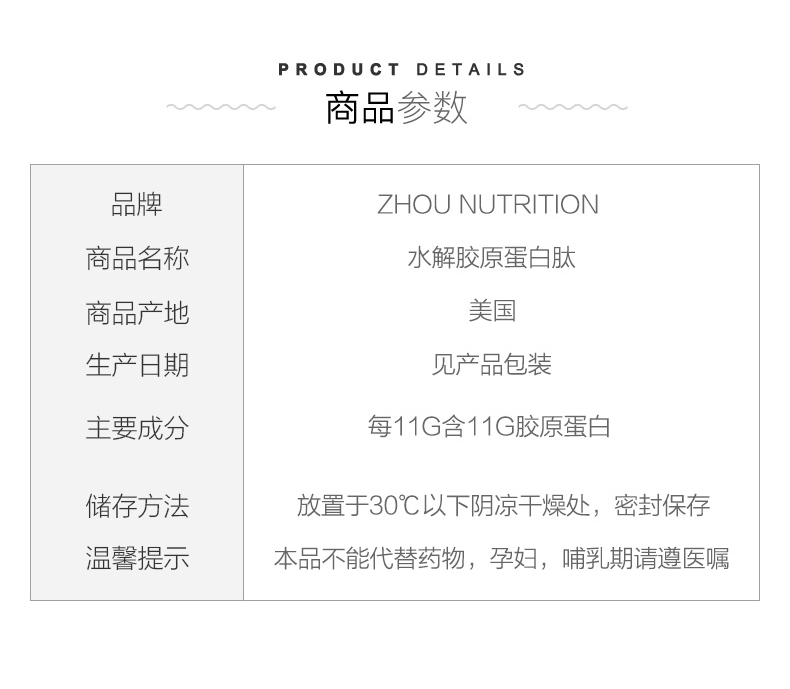Click the 品牌 row label
Screen dimensions: 790x689
[137, 205]
